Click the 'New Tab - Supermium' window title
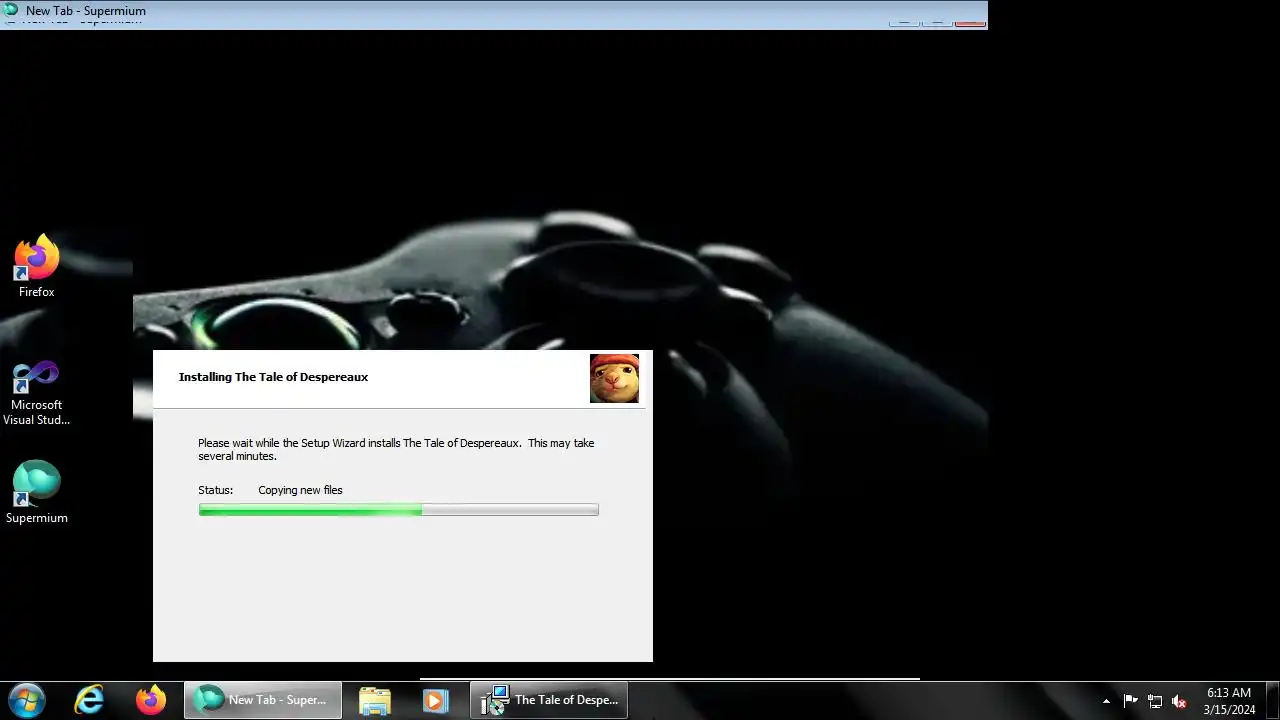This screenshot has height=720, width=1280. pos(86,11)
